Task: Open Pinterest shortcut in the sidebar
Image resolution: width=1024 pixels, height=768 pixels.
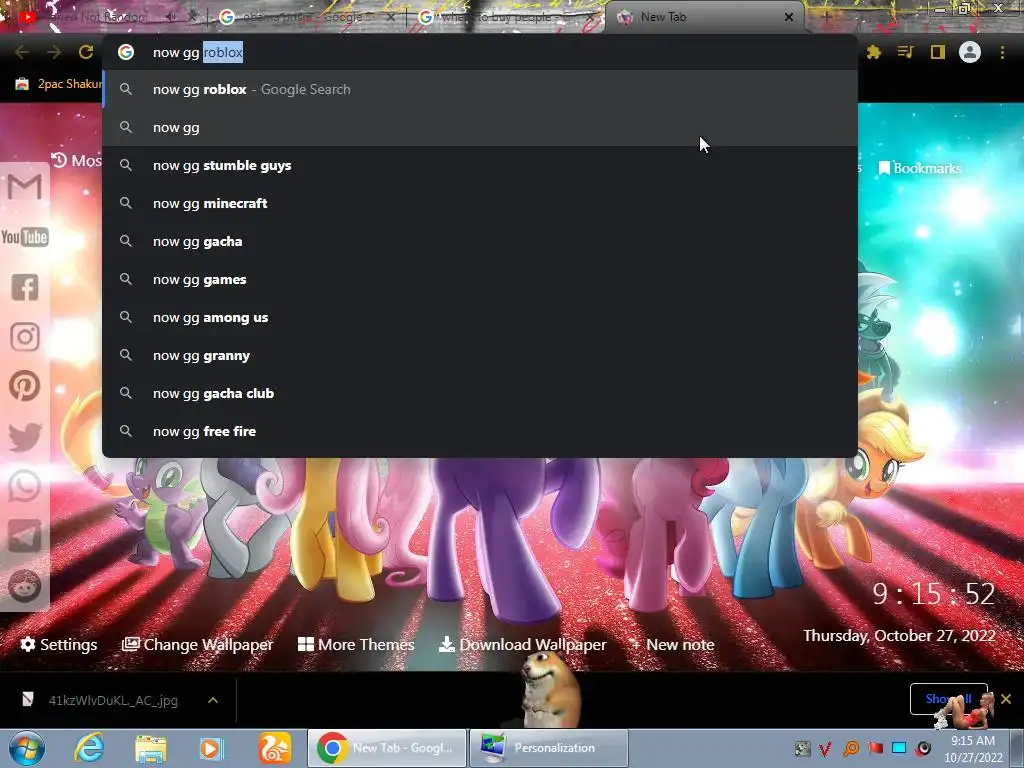Action: (x=25, y=386)
